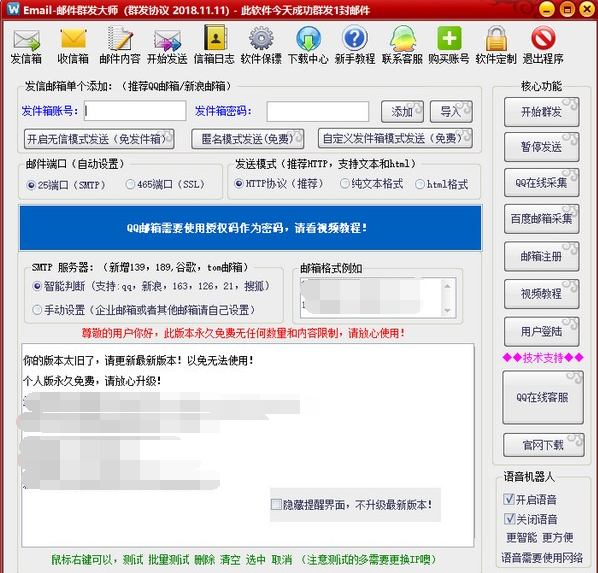Viewport: 598px width, 573px height.
Task: Click the 邮箱注册 button
Action: (542, 256)
